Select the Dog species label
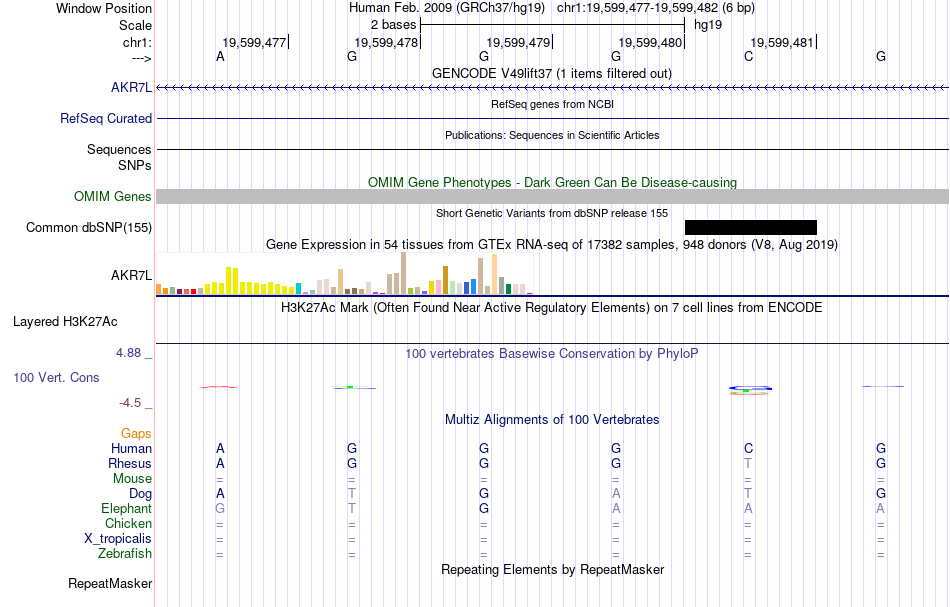Screen dimensions: 950x607 click(141, 494)
